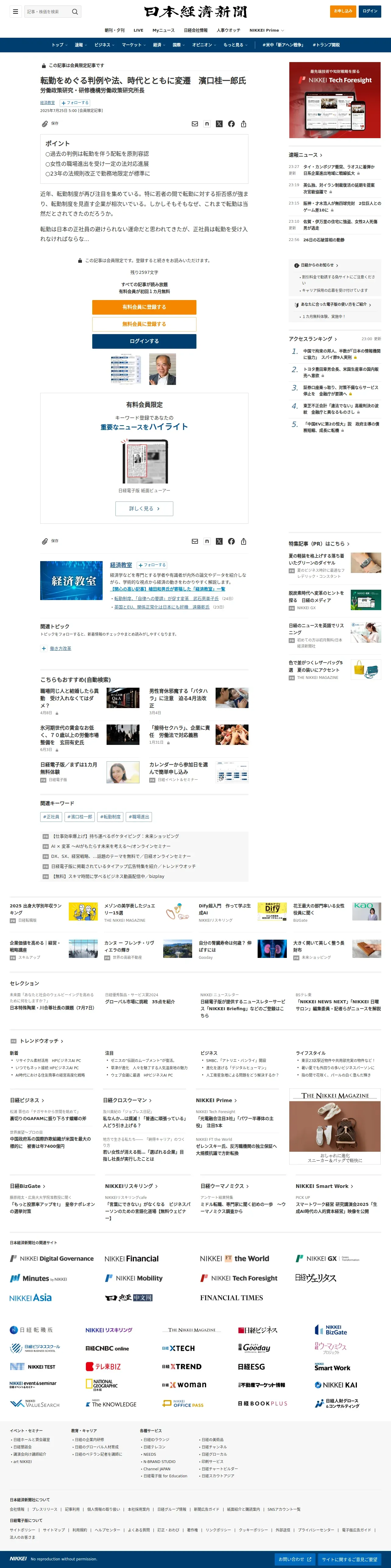Open the #米中「新アヘン戦争」 topic tab

pos(283,44)
